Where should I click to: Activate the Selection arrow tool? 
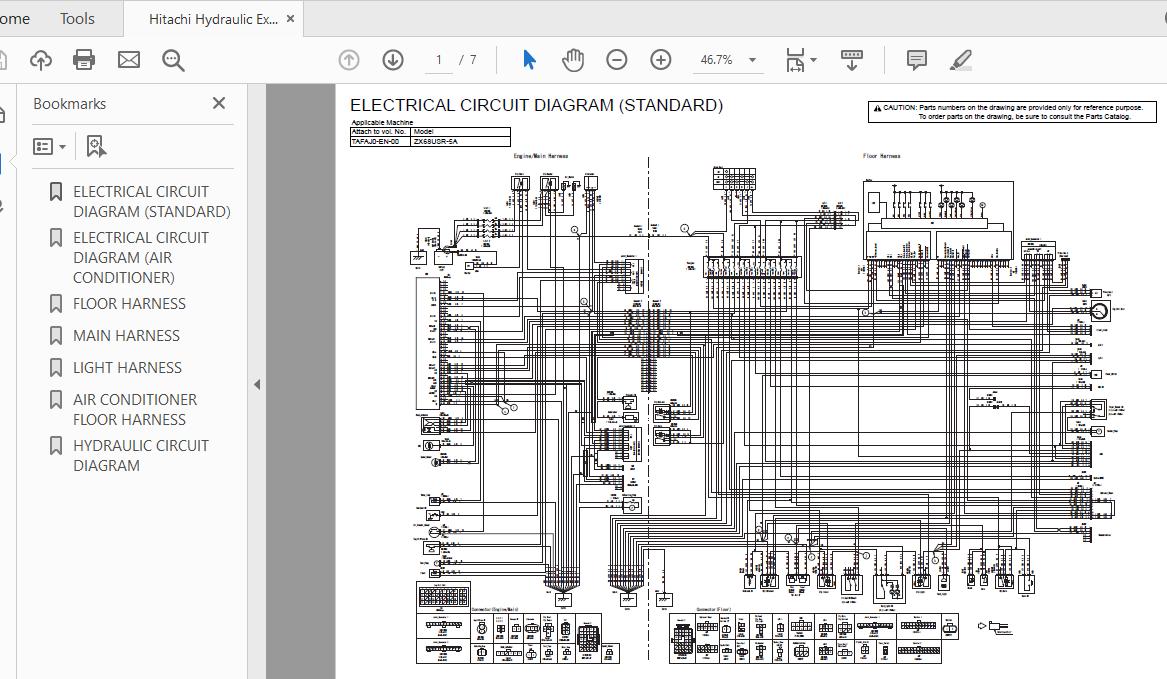point(529,60)
